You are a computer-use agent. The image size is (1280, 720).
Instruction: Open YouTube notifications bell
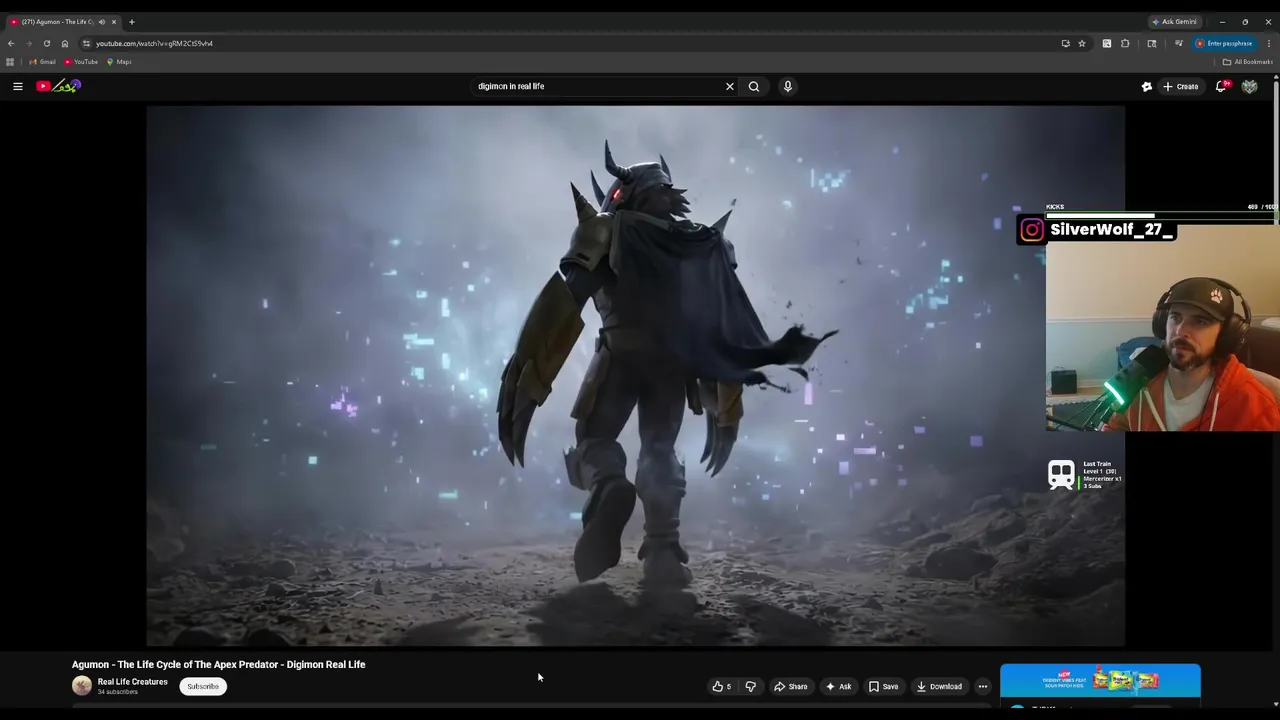[x=1221, y=86]
